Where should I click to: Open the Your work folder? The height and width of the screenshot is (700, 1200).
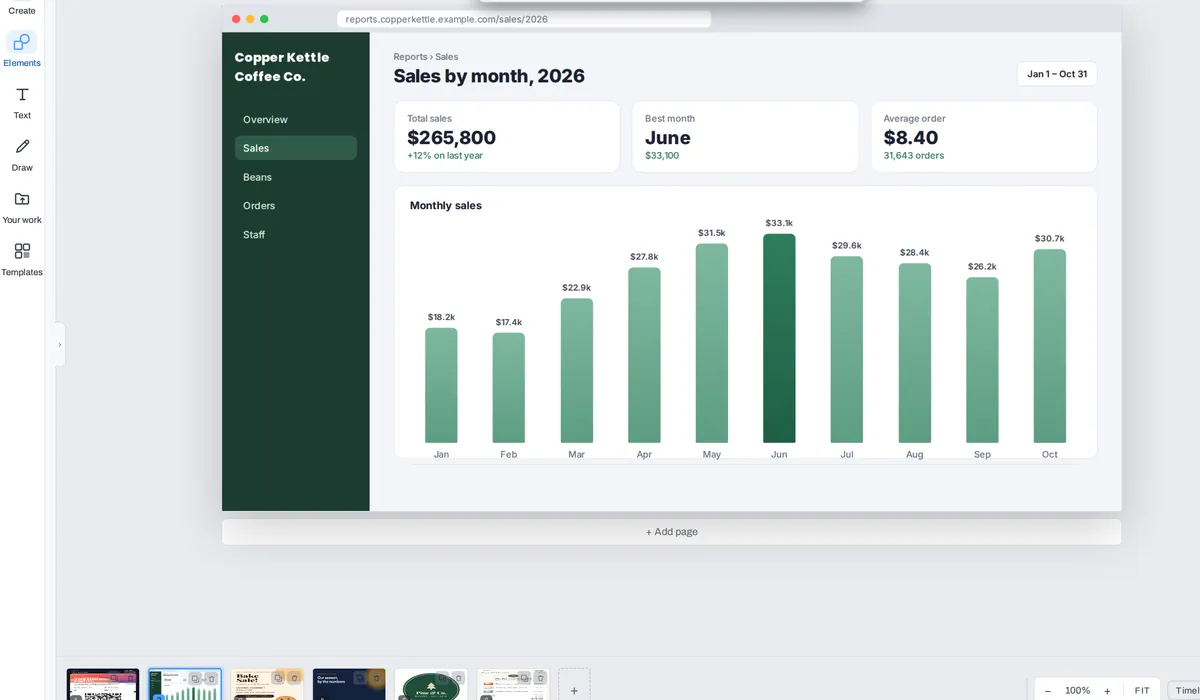(22, 206)
